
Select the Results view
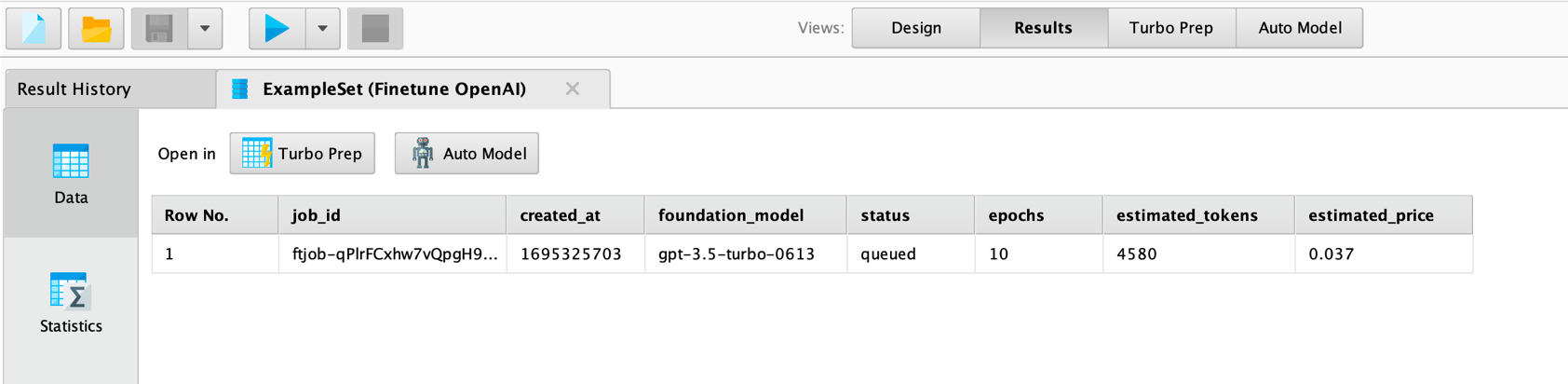click(x=1043, y=28)
